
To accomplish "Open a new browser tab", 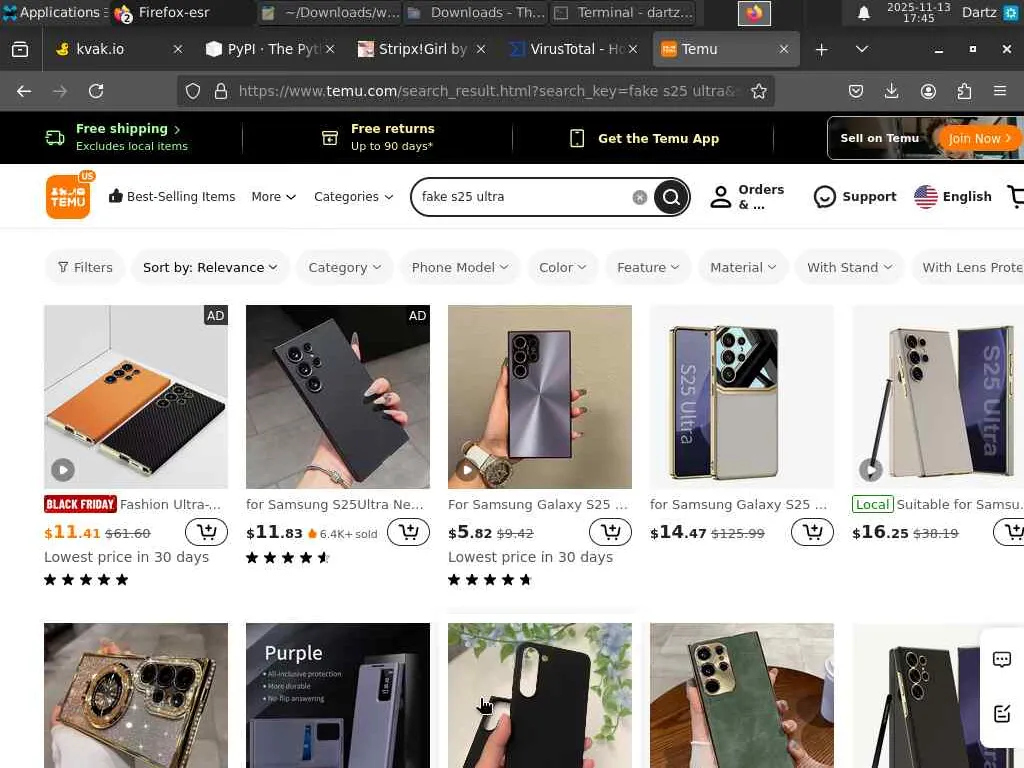I will [x=822, y=50].
